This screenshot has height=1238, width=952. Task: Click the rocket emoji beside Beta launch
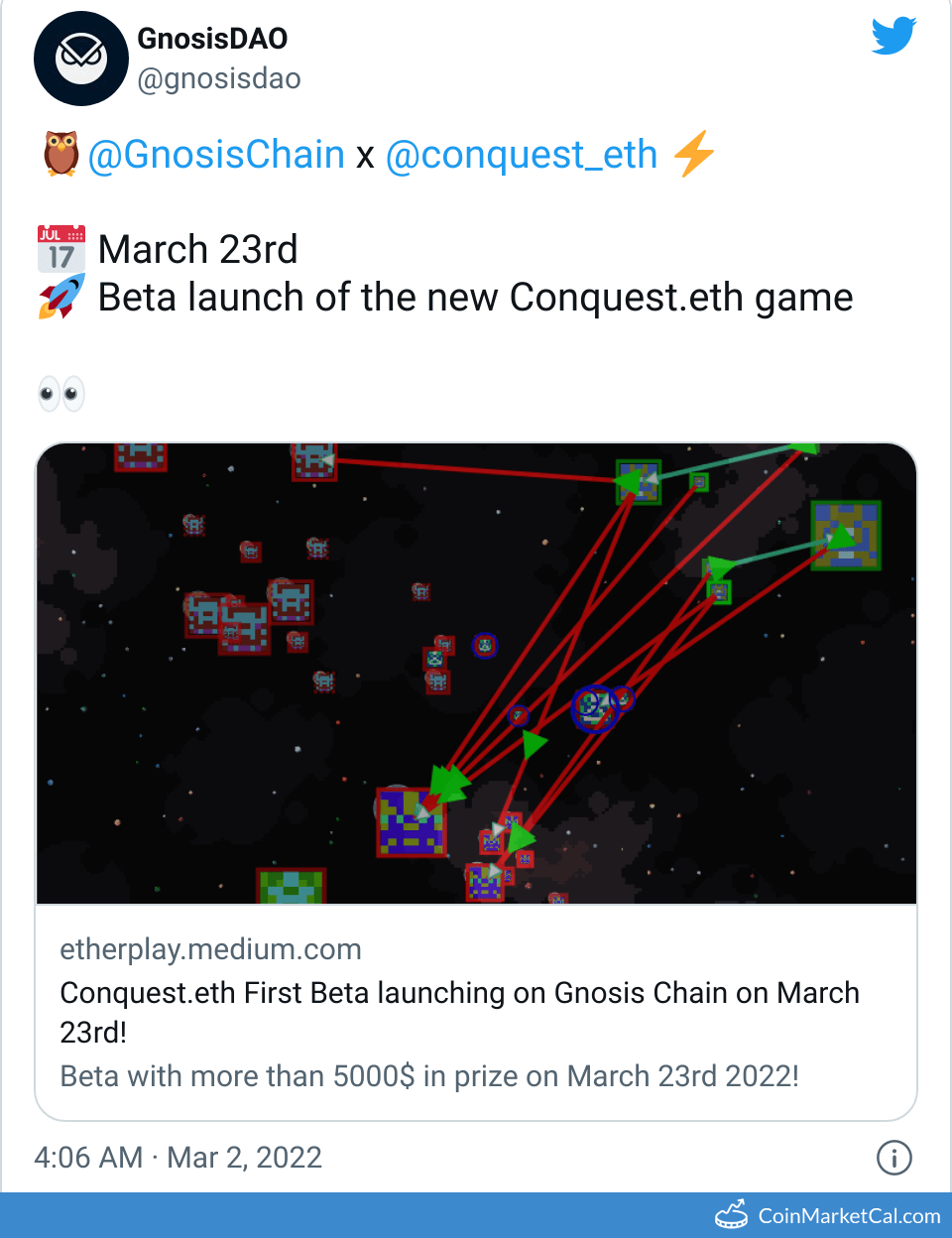61,298
